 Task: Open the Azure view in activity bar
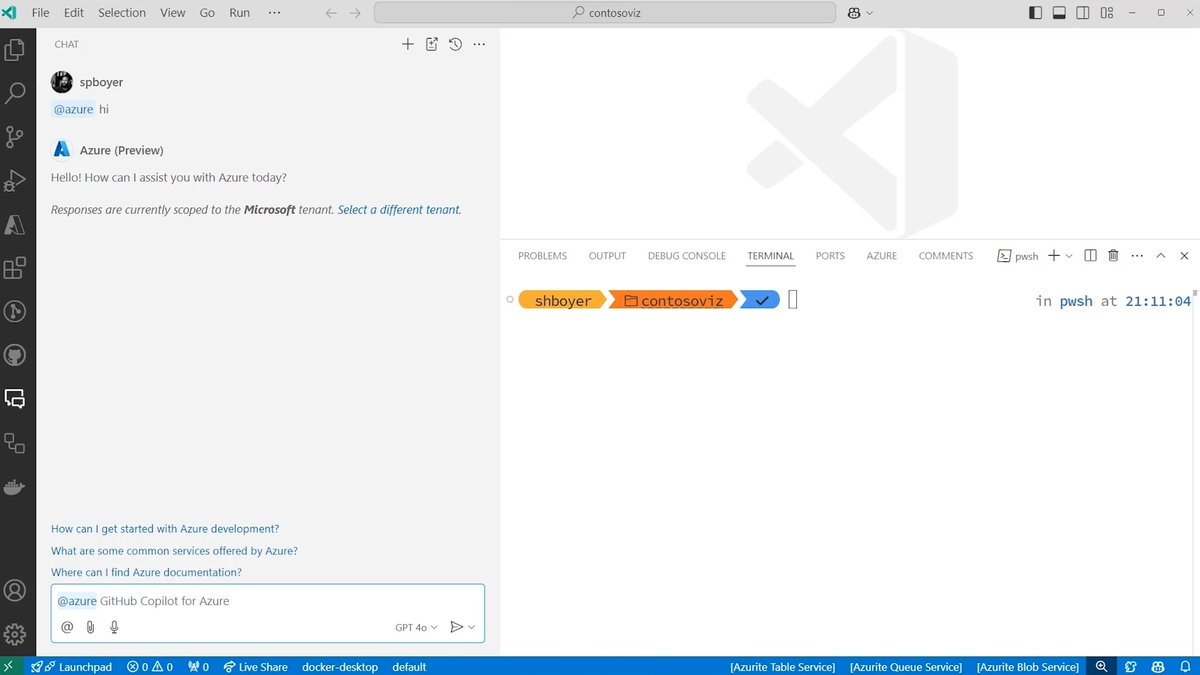click(x=15, y=225)
